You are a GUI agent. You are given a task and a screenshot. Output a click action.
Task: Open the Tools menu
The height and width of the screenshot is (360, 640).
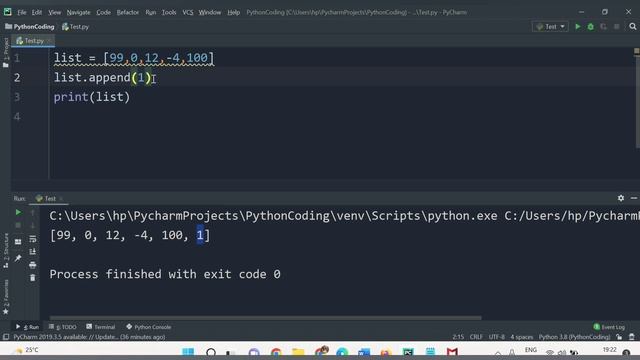pos(169,12)
